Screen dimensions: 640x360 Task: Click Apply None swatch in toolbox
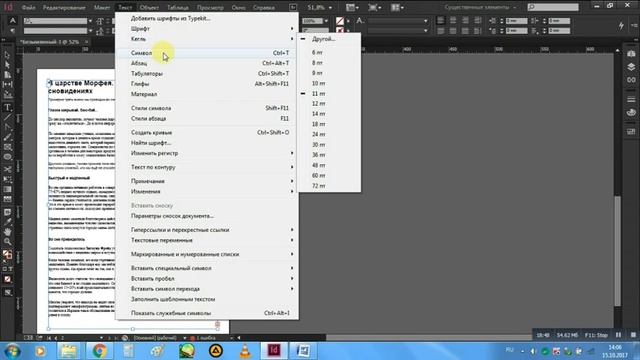pyautogui.click(x=7, y=280)
